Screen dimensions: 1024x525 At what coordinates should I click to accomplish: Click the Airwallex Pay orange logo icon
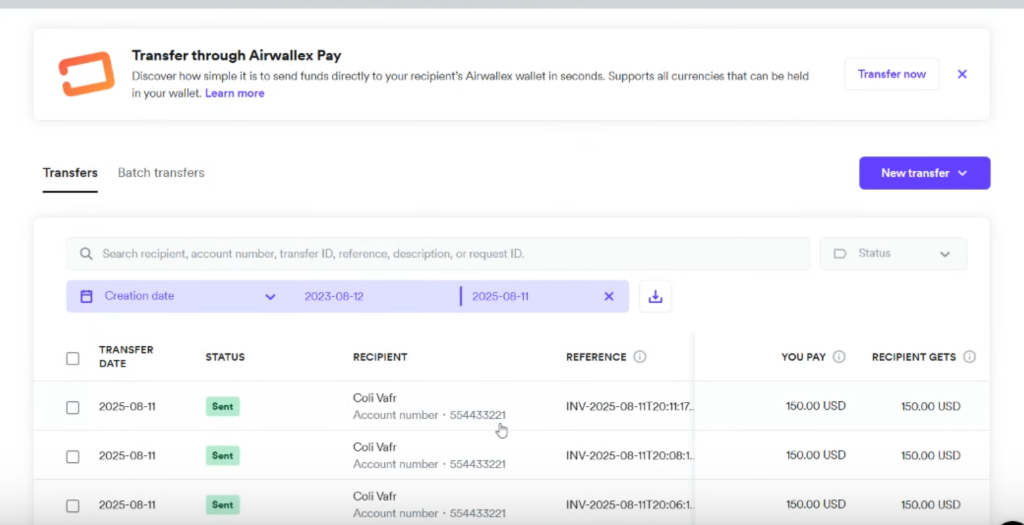[86, 74]
